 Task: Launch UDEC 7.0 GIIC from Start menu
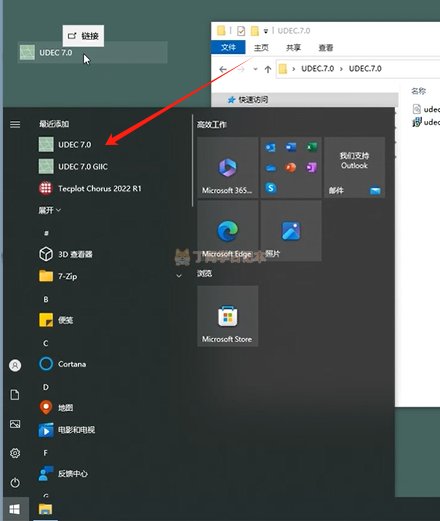73,166
